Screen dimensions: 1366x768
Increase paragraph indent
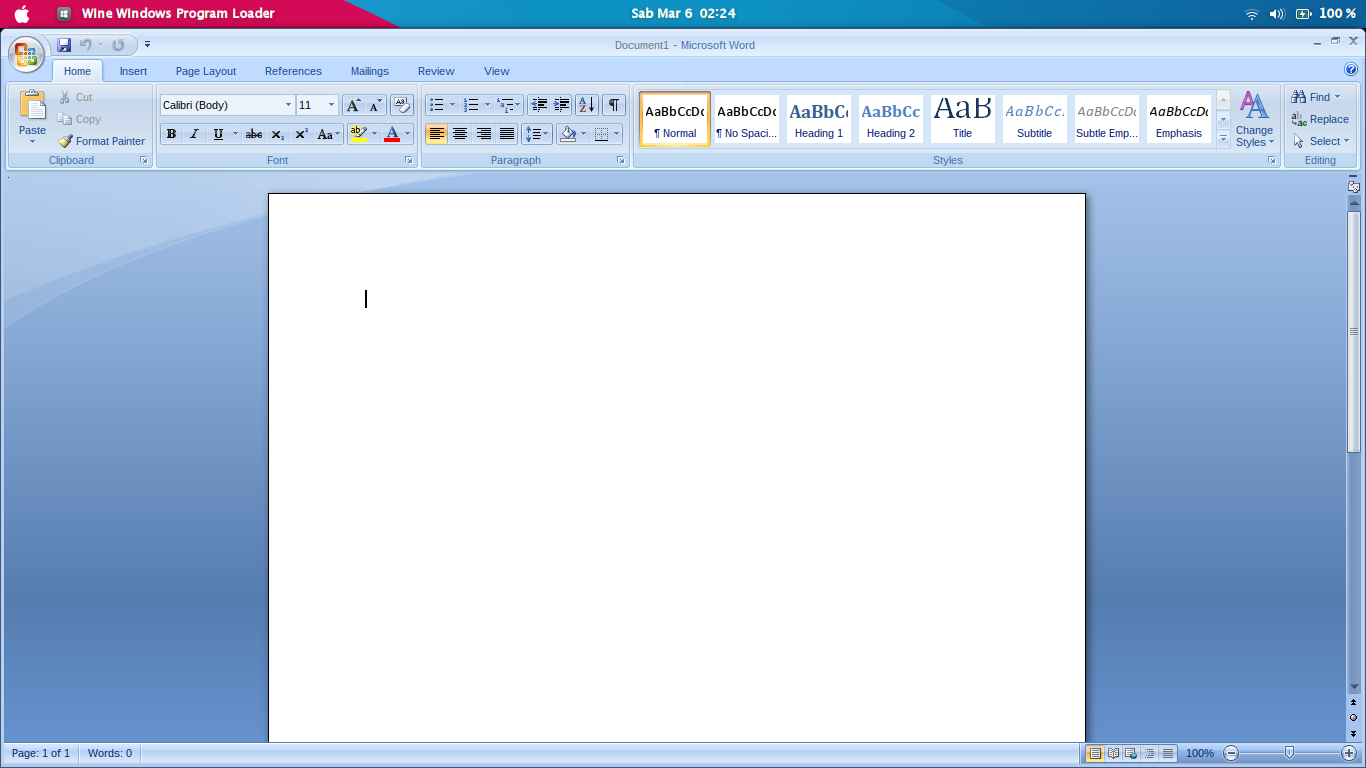click(562, 105)
